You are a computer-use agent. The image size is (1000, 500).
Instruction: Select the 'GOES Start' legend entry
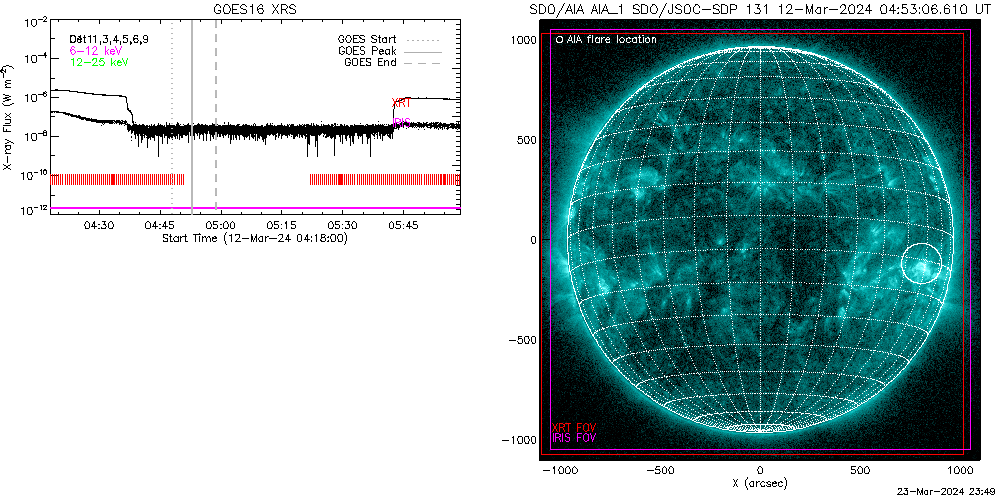click(367, 39)
